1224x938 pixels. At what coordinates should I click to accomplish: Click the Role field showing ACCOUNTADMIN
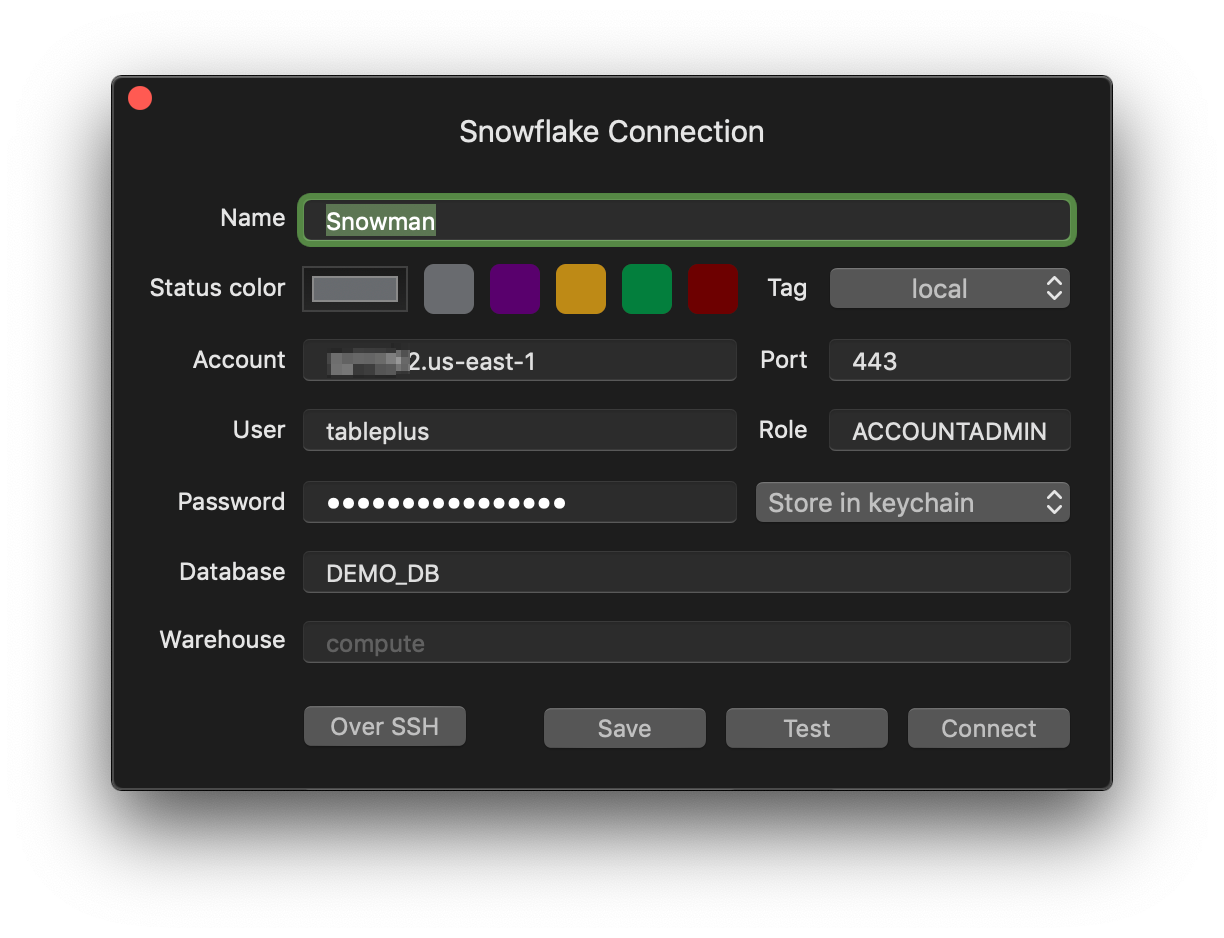[x=948, y=430]
